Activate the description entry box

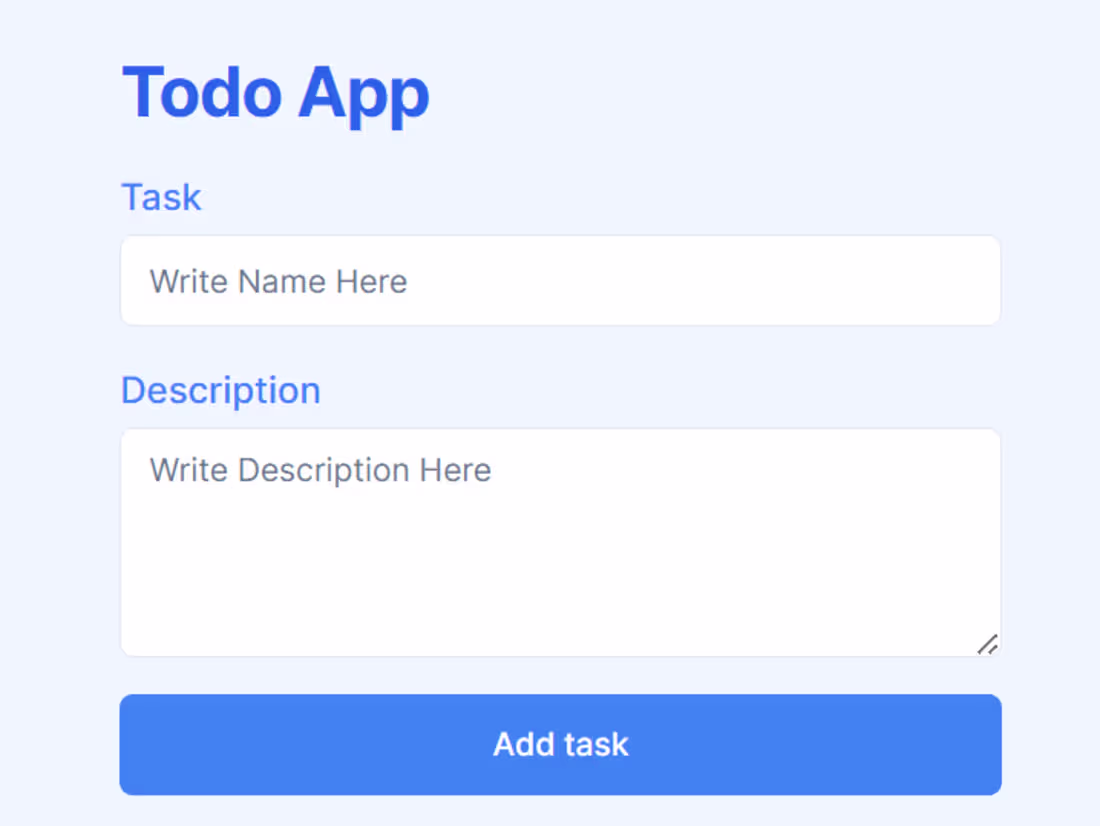(560, 540)
